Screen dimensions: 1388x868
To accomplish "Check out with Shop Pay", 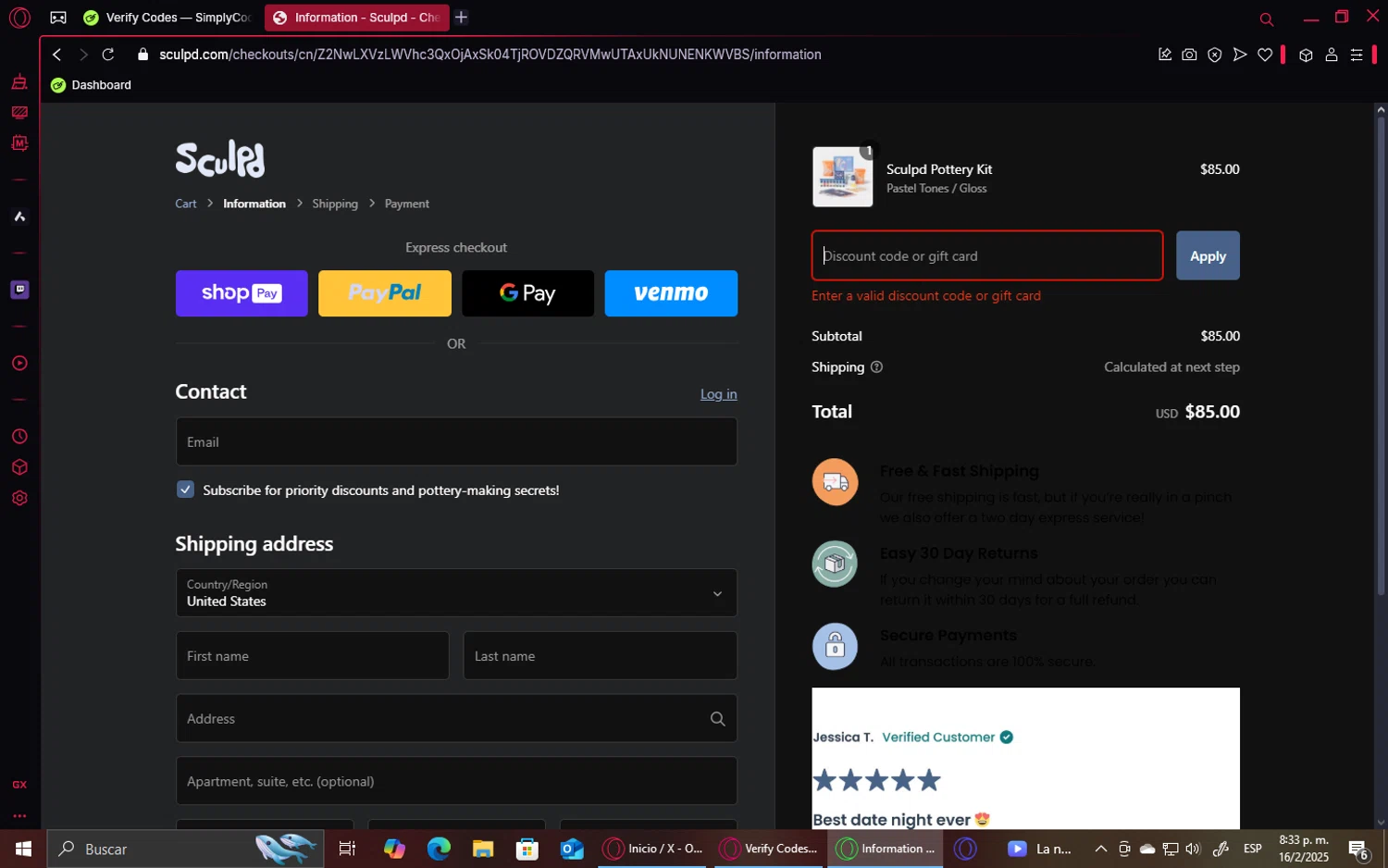I will [242, 293].
